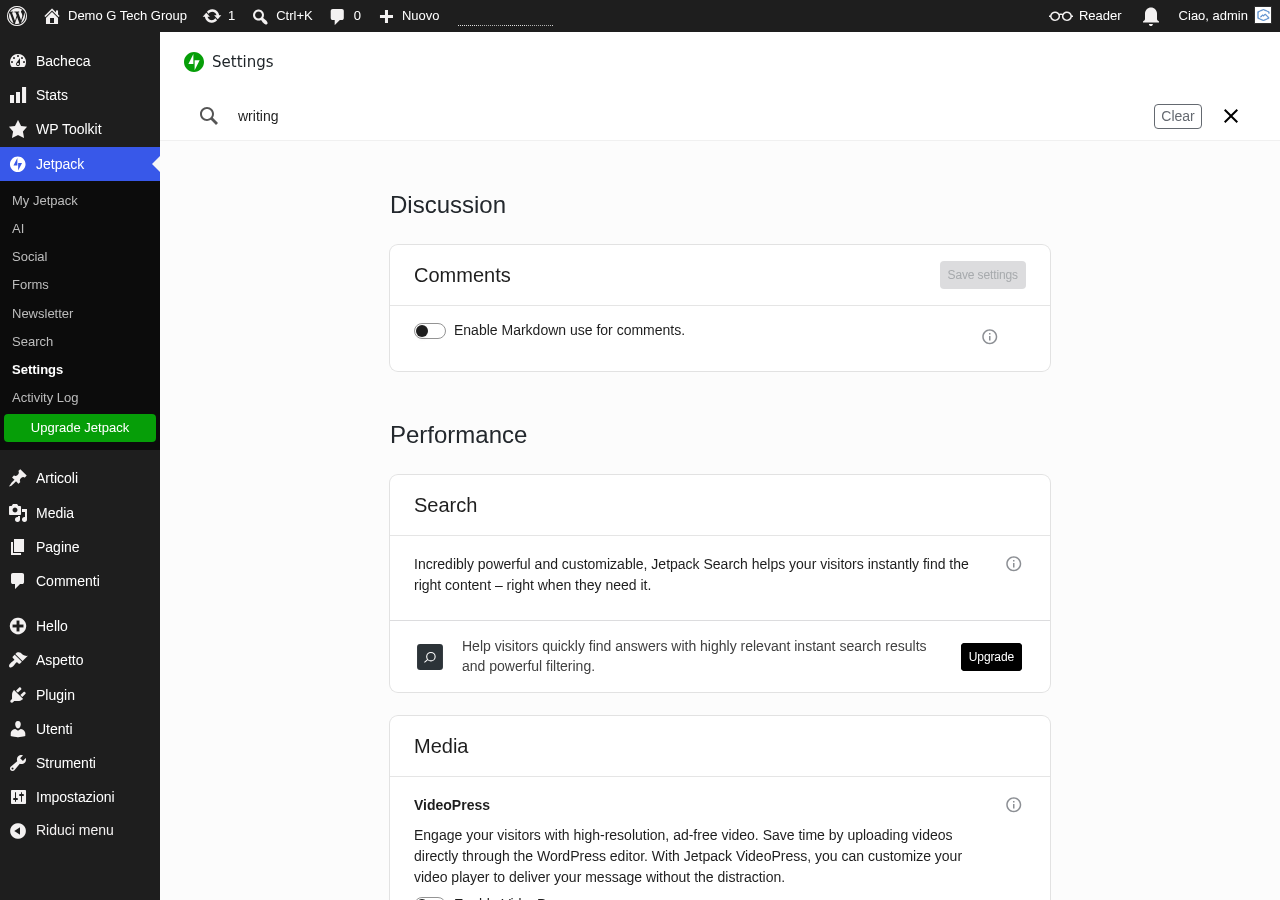
Task: Open Forms submenu item
Action: coord(30,285)
